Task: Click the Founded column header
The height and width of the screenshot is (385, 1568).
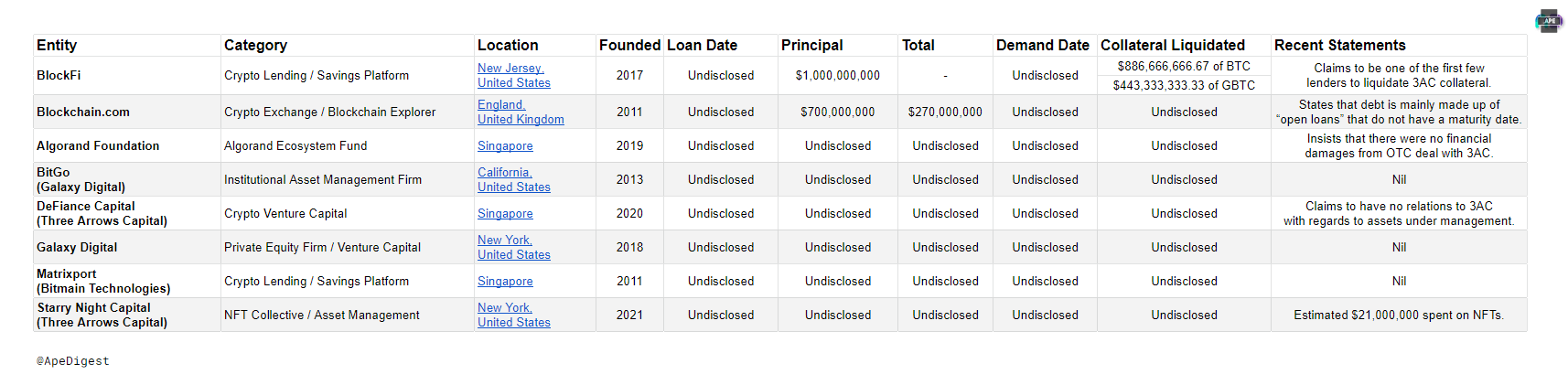Action: coord(629,45)
